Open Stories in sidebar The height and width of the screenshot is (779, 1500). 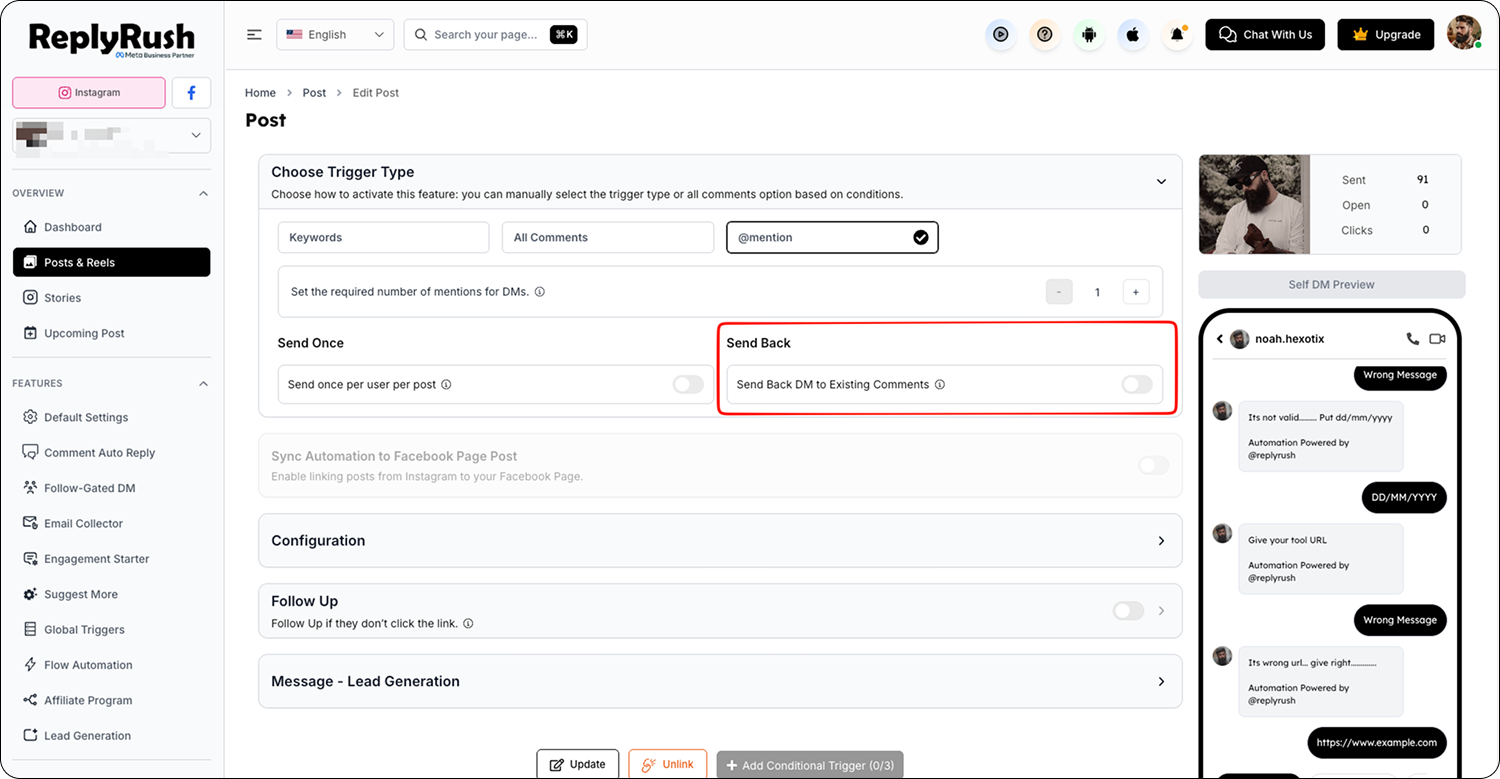(112, 298)
